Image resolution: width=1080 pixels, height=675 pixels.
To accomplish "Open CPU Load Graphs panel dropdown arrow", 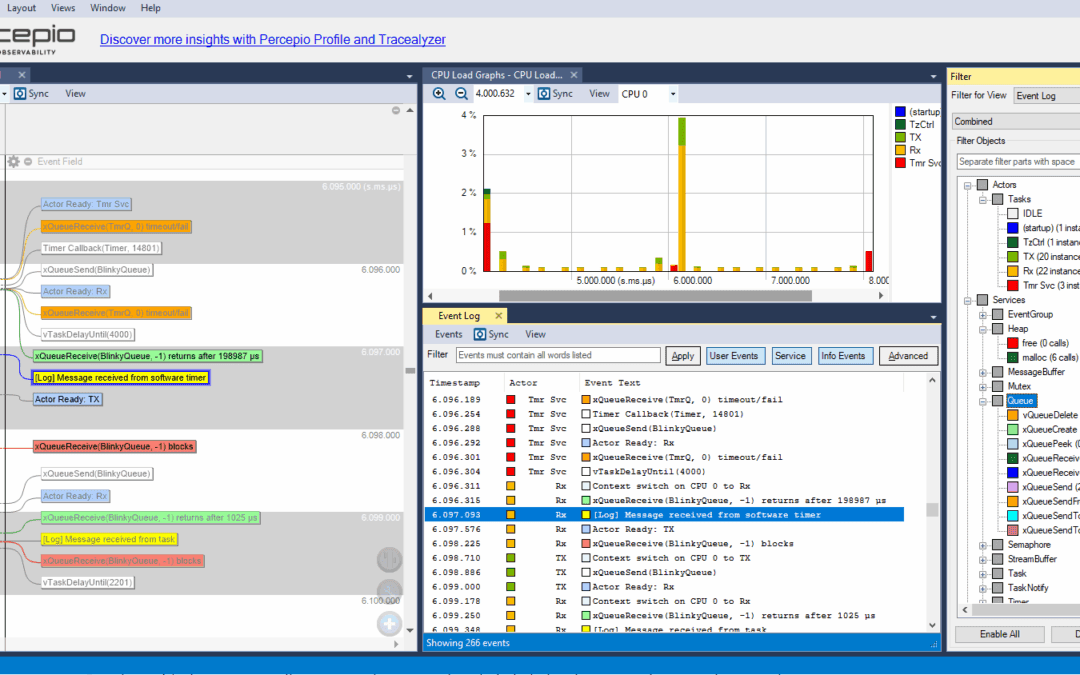I will click(x=933, y=76).
